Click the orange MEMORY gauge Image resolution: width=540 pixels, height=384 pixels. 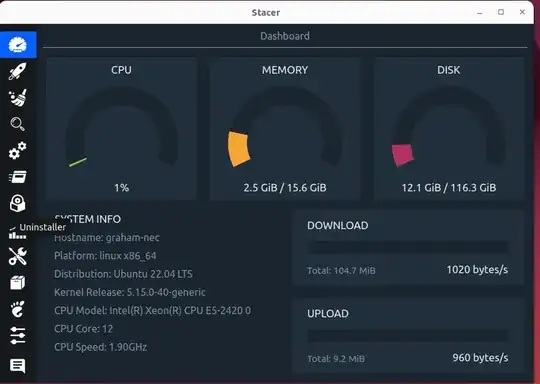coord(285,127)
